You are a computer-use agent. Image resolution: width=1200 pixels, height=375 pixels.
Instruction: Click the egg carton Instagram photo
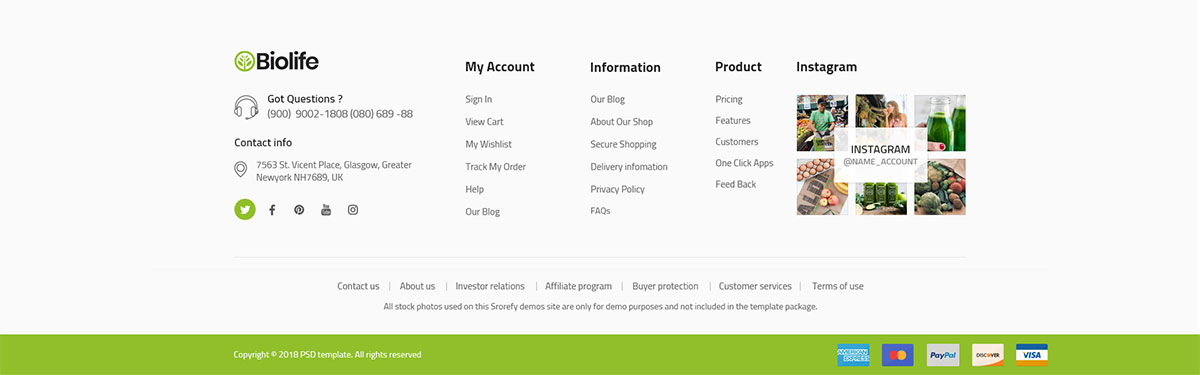tap(822, 187)
